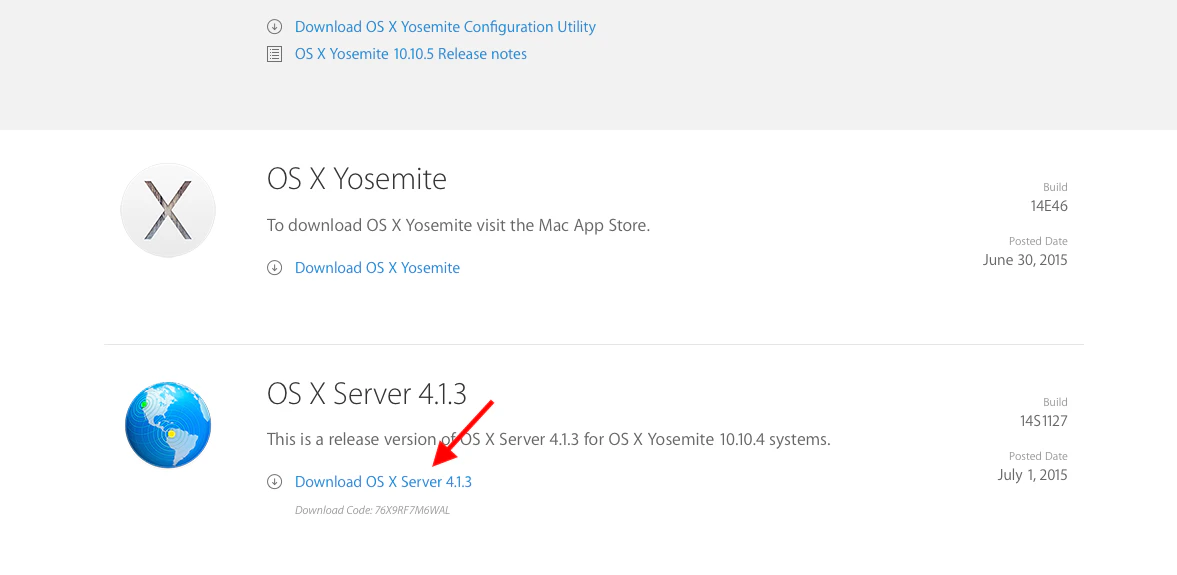Click download arrow icon beside Download OS X Yosemite

pos(275,268)
